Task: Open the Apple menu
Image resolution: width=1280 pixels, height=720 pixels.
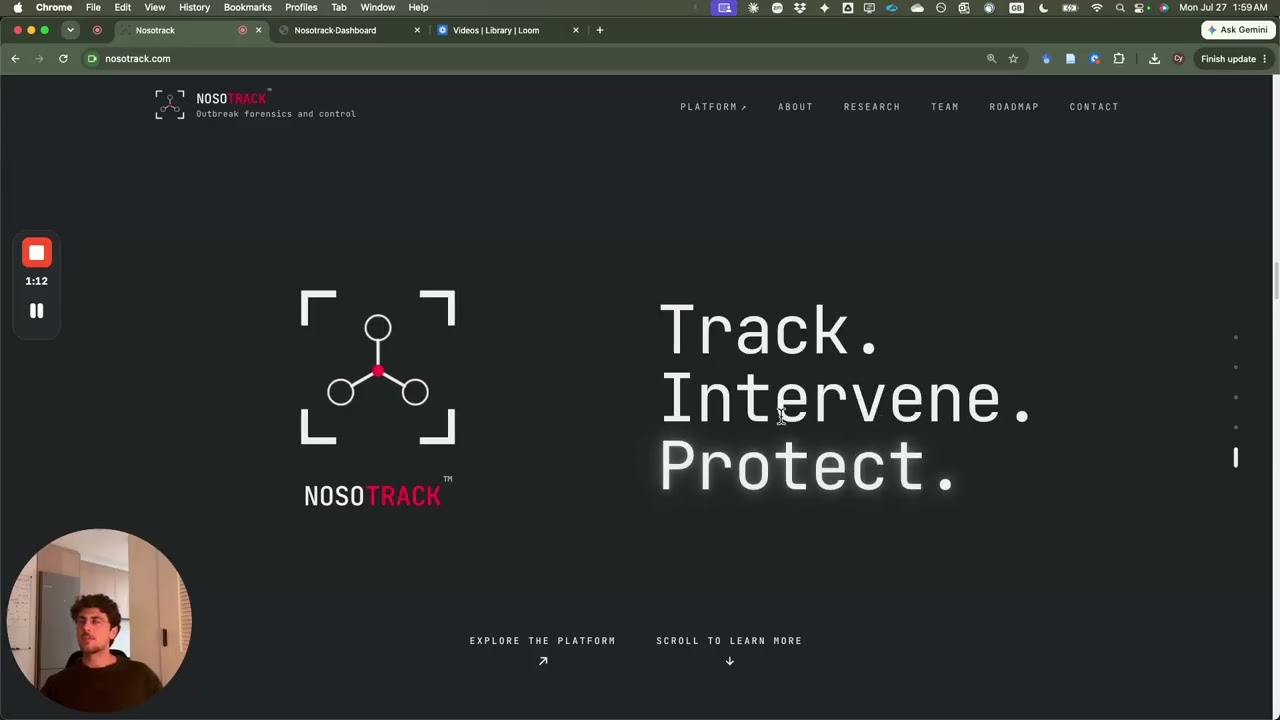Action: [x=17, y=7]
